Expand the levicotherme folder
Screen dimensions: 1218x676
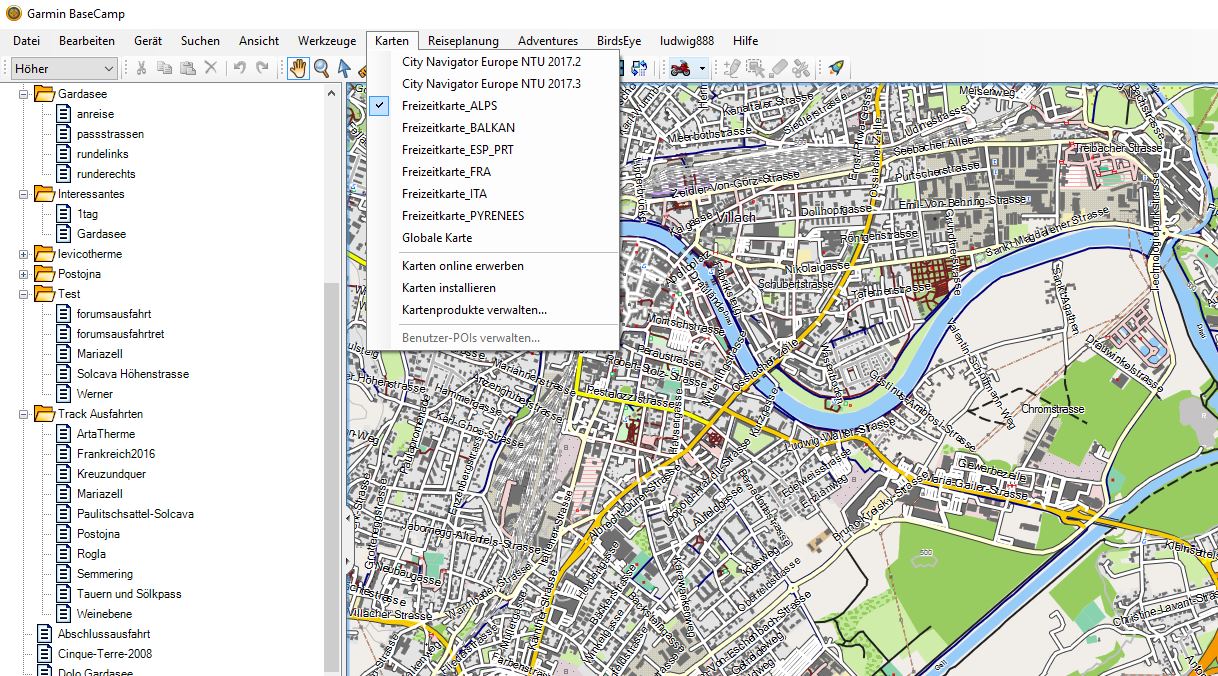tap(24, 254)
